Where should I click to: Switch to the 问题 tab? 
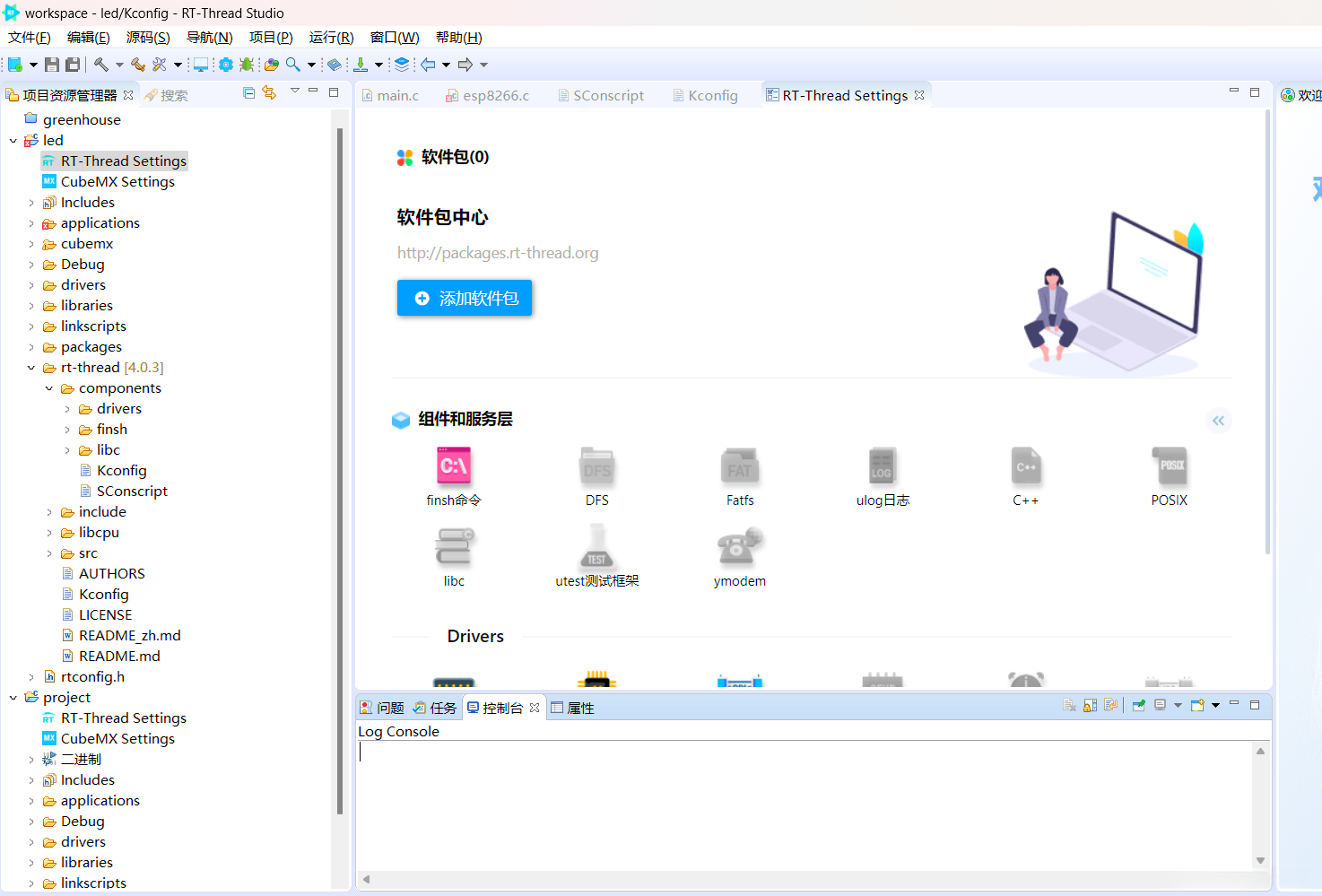point(383,708)
